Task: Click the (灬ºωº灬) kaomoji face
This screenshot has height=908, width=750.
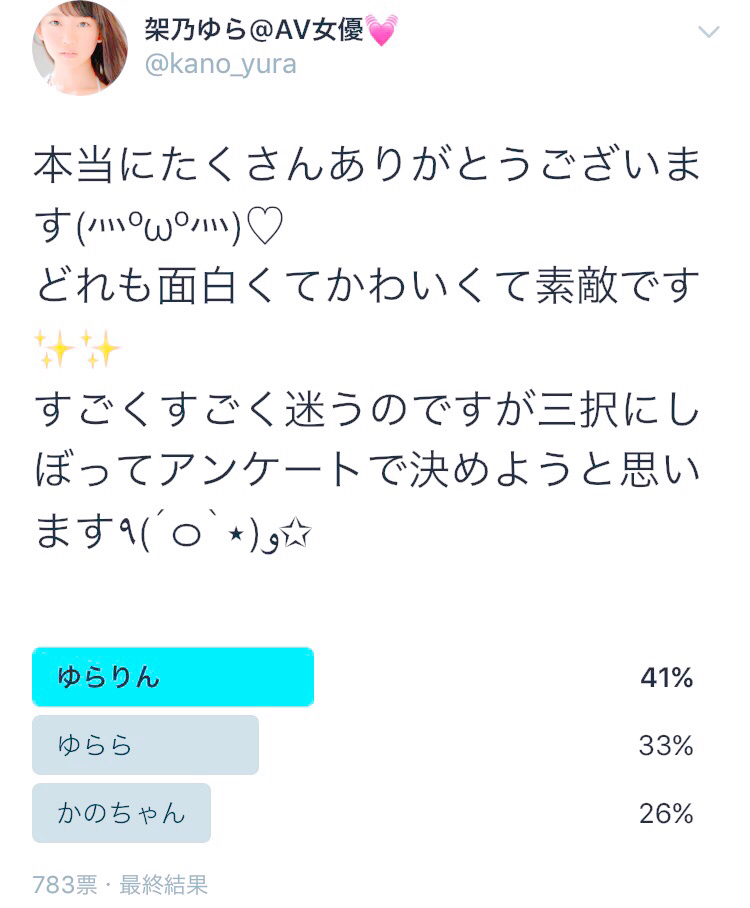Action: point(158,228)
